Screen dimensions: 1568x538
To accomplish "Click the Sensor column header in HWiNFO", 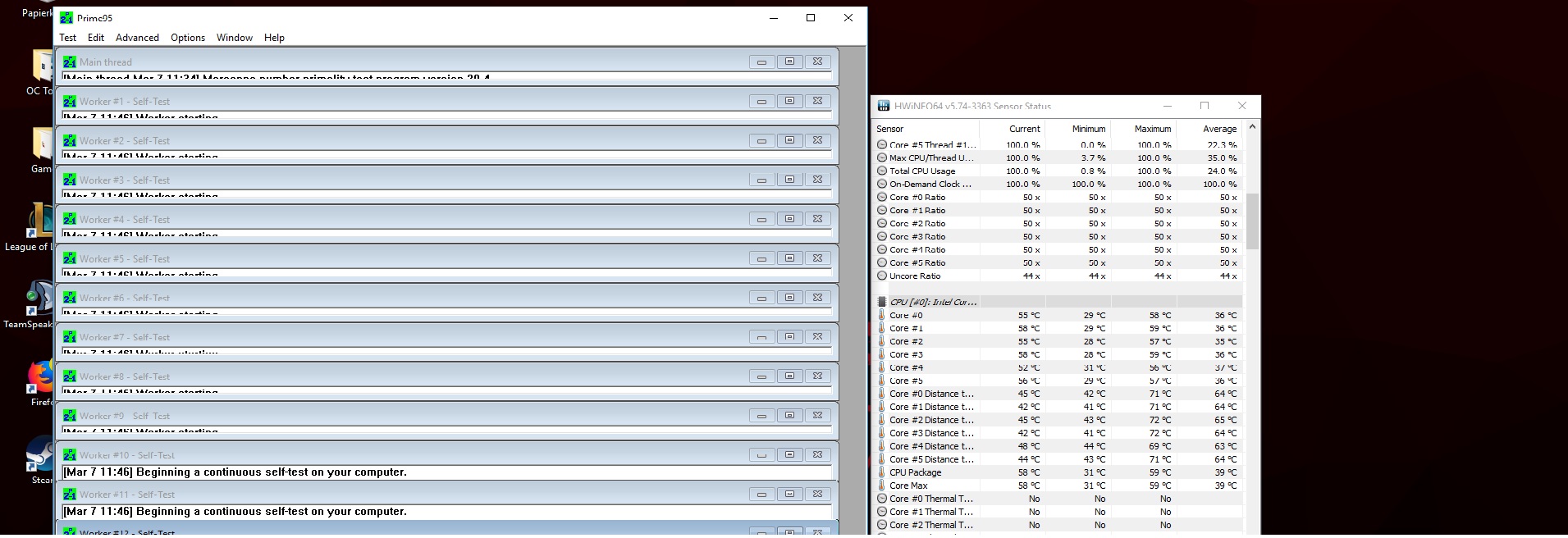I will [926, 129].
